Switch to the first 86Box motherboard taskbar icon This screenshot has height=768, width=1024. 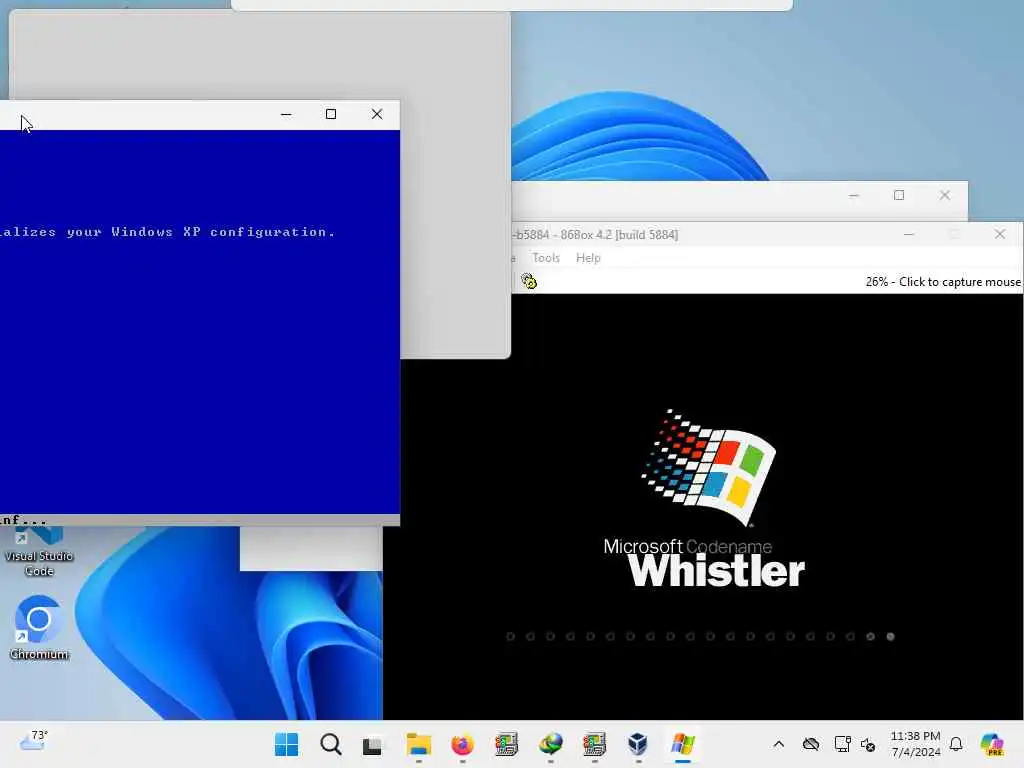click(506, 744)
